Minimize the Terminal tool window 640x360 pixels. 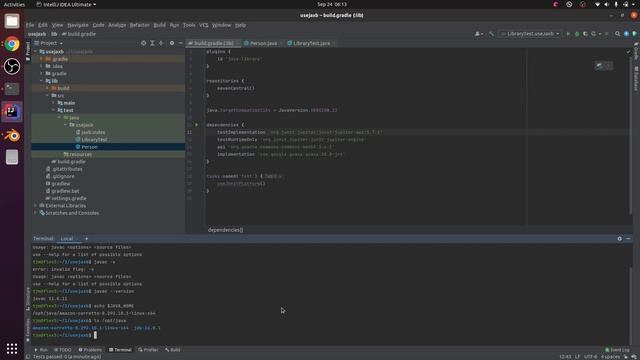(628, 238)
